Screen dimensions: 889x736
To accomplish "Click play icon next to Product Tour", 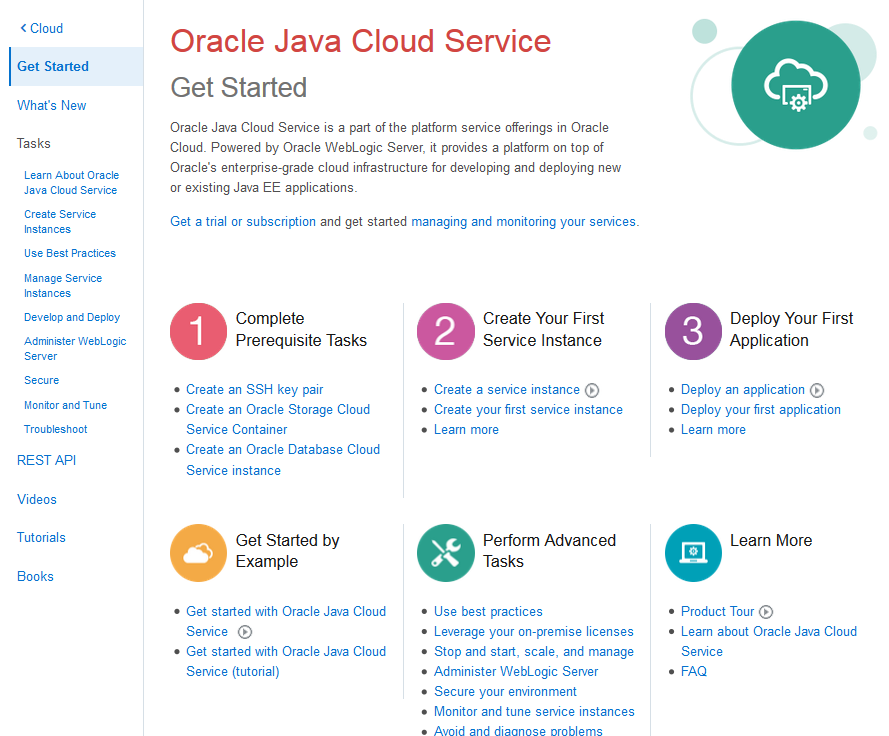I will (766, 612).
